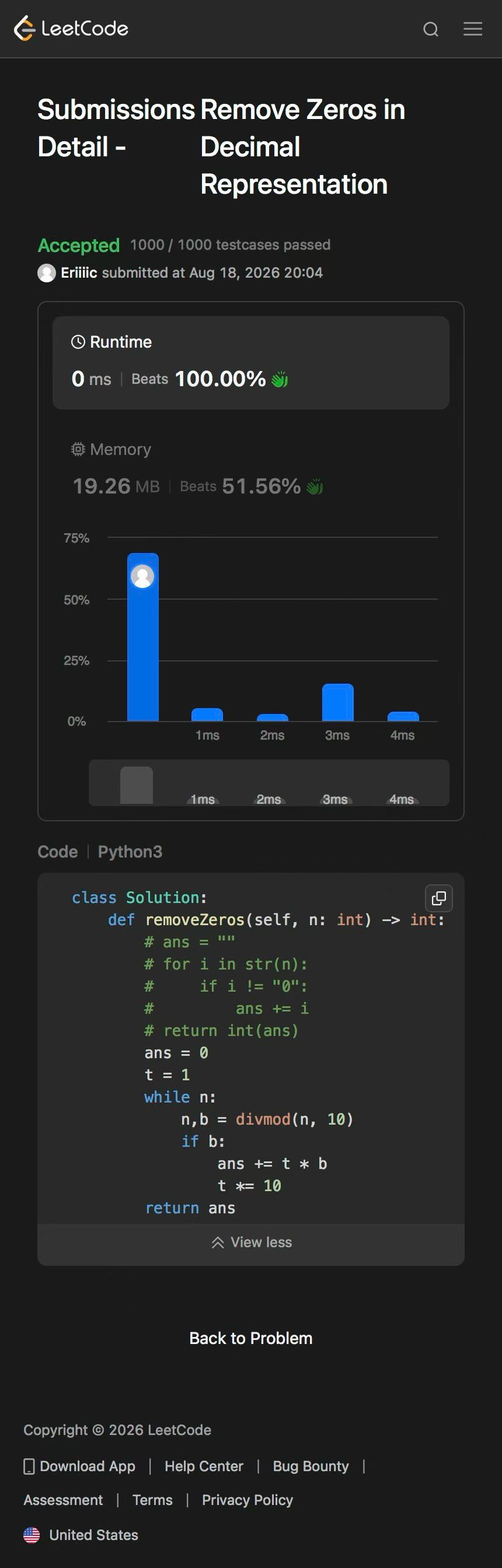Image resolution: width=502 pixels, height=1568 pixels.
Task: Click the user avatar marker on the chart bar
Action: (x=142, y=576)
